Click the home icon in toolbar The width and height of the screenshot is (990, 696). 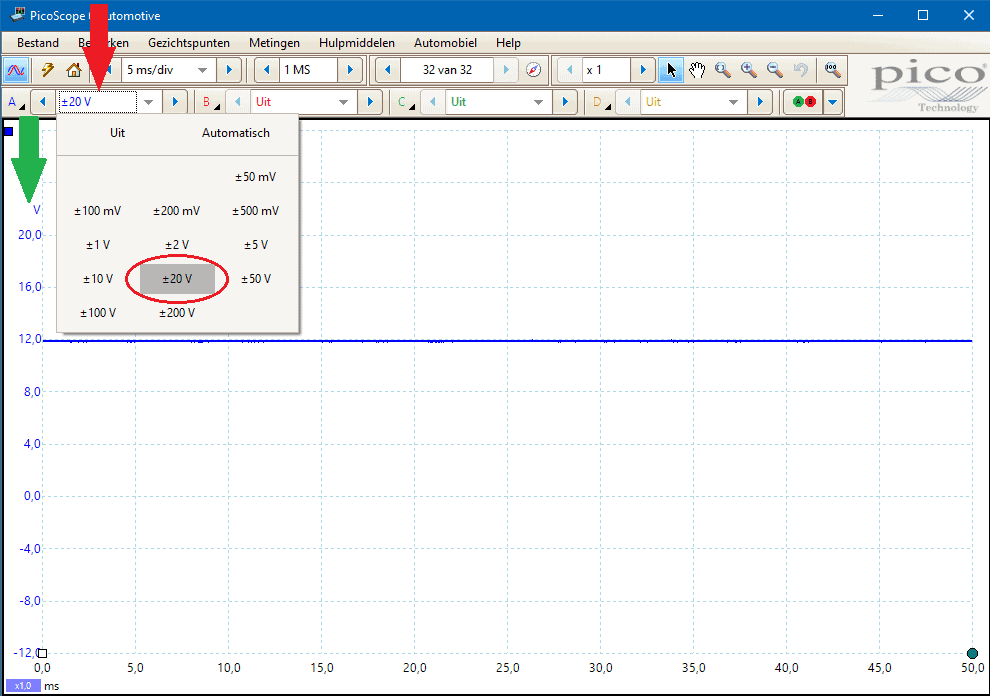(x=73, y=70)
